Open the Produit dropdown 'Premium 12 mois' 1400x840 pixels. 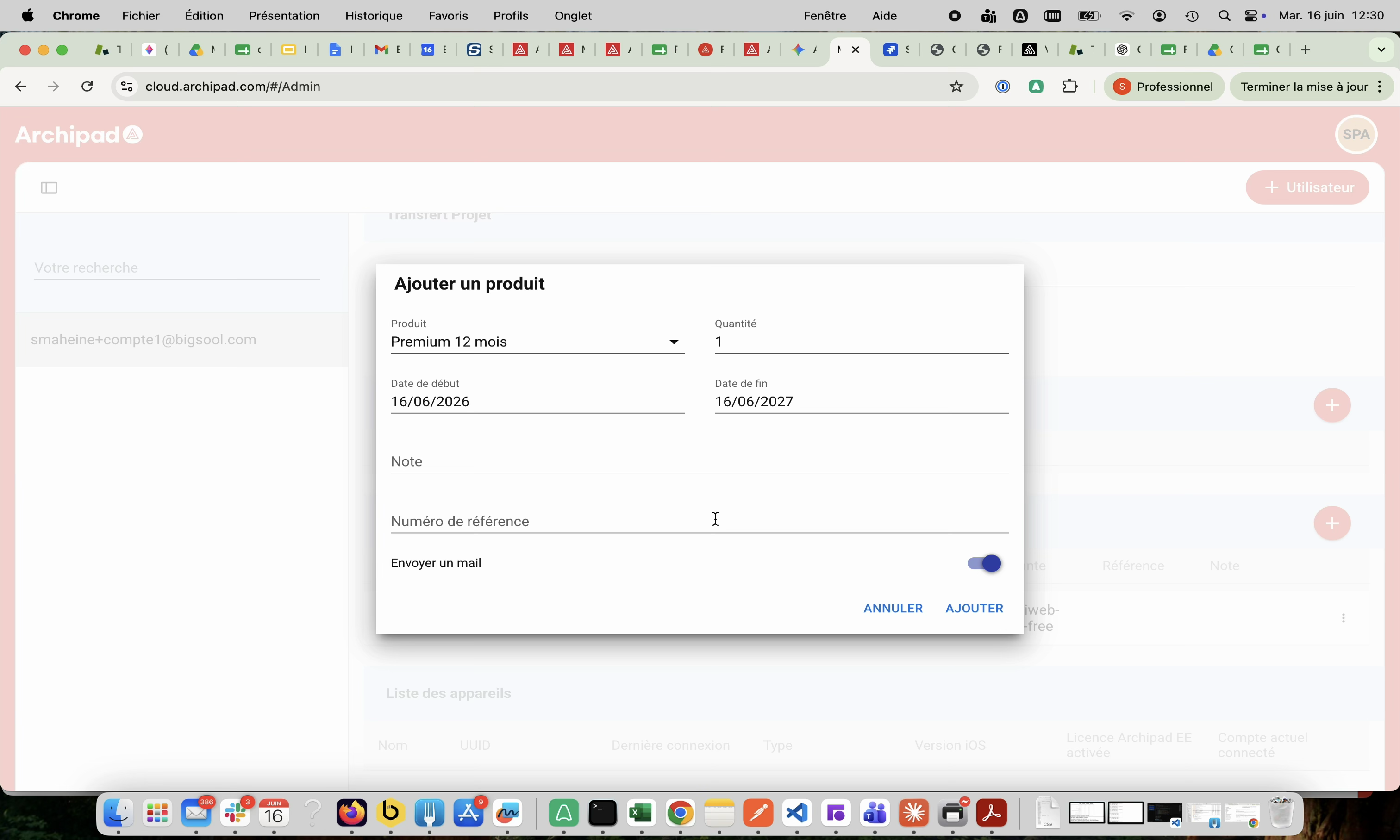pyautogui.click(x=537, y=342)
